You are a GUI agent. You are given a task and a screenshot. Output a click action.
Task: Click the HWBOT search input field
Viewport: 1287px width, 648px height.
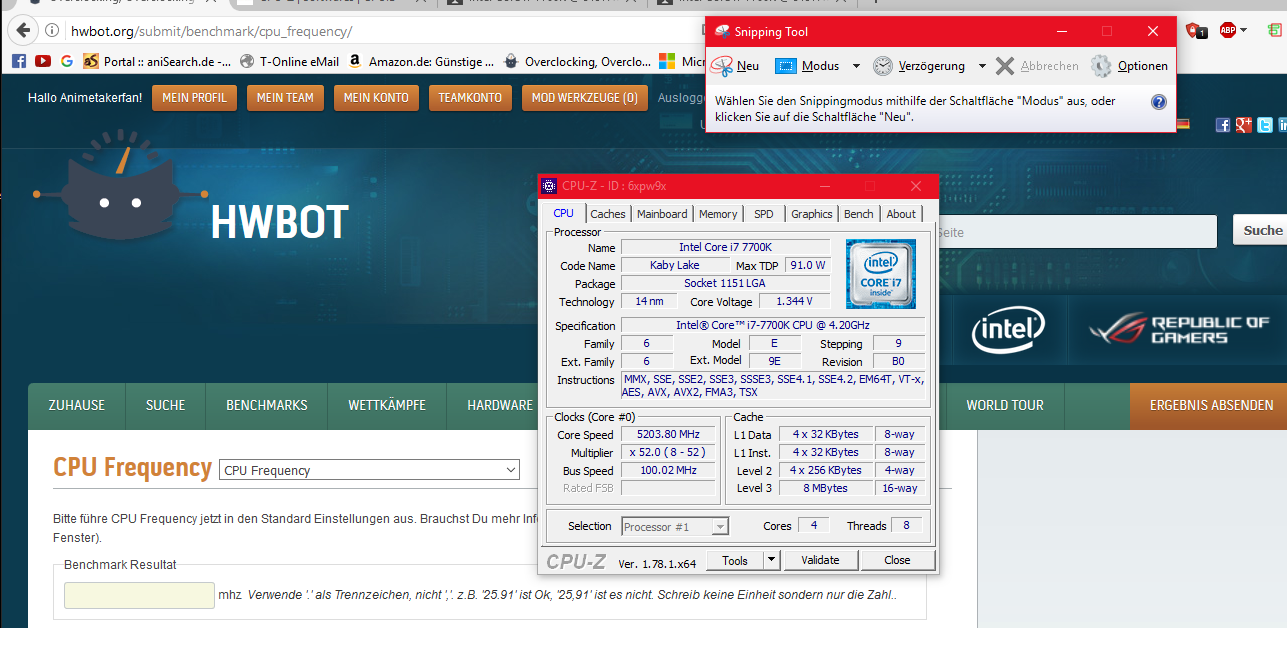(x=1078, y=231)
